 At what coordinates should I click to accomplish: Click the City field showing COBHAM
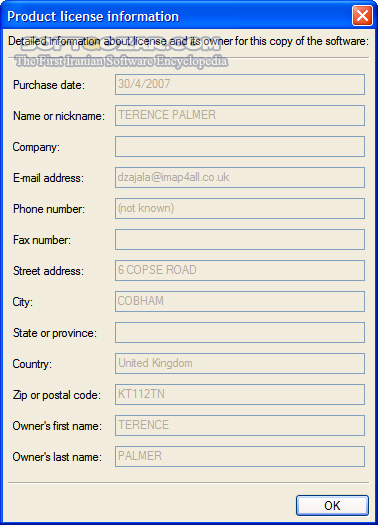(240, 301)
